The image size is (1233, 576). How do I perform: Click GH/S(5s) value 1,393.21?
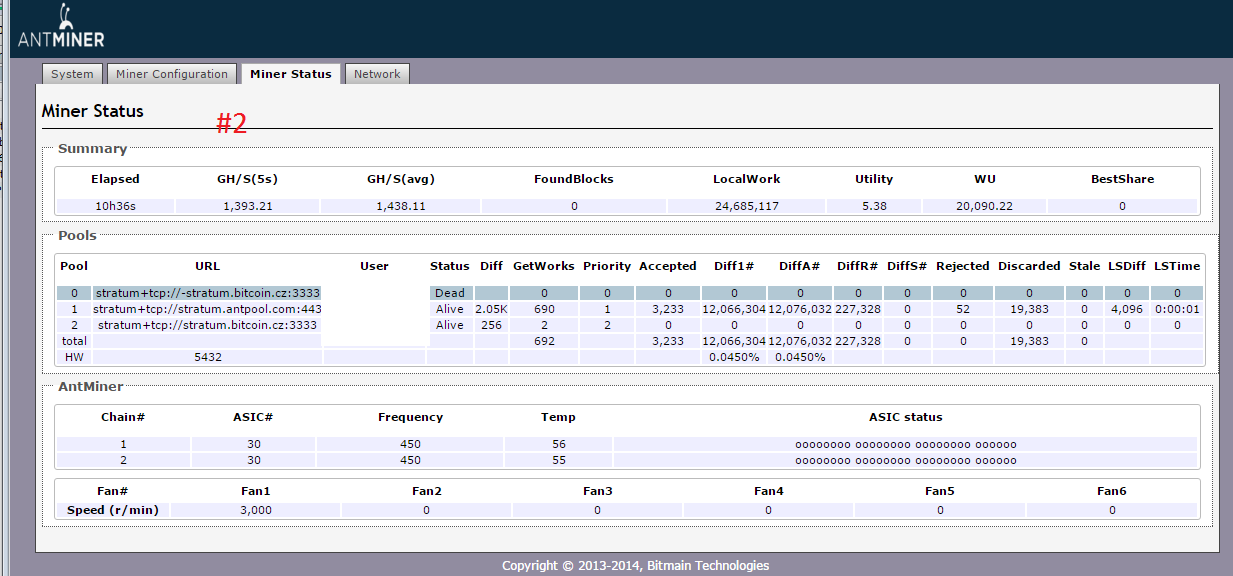pyautogui.click(x=248, y=206)
